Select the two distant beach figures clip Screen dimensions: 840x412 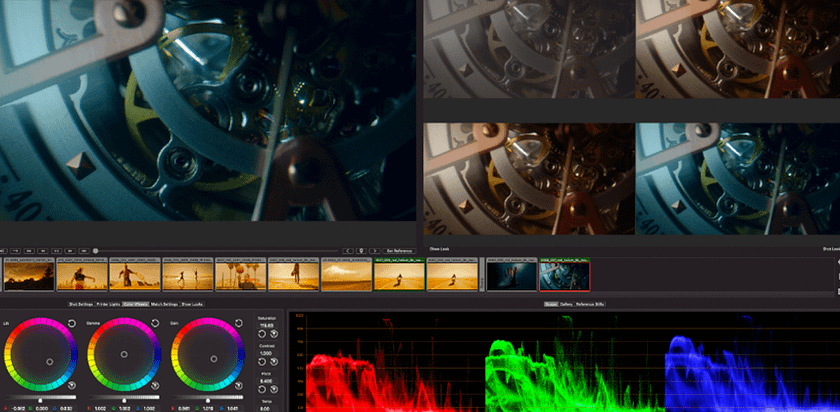coord(188,274)
